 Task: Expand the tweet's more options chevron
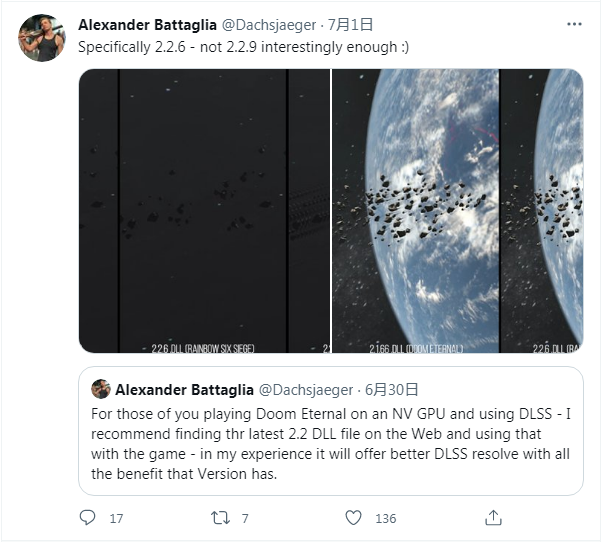click(575, 25)
